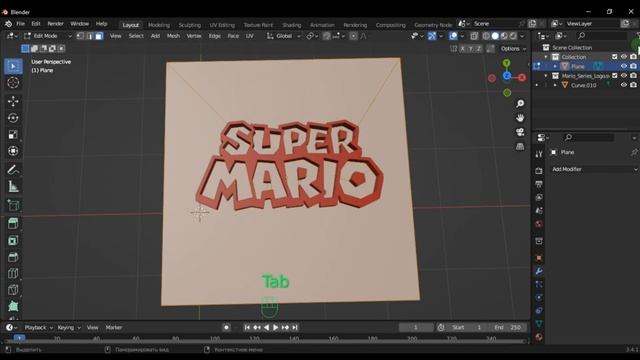
Task: Open the File menu
Action: pyautogui.click(x=20, y=24)
